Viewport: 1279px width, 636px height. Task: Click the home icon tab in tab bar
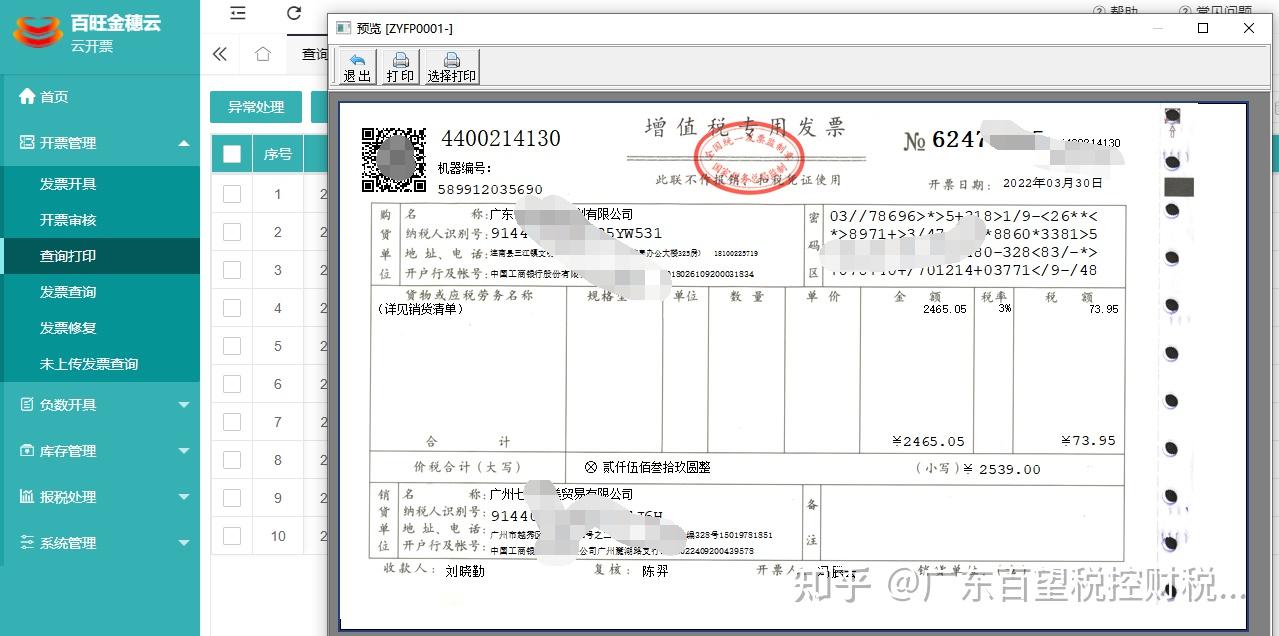[x=263, y=54]
